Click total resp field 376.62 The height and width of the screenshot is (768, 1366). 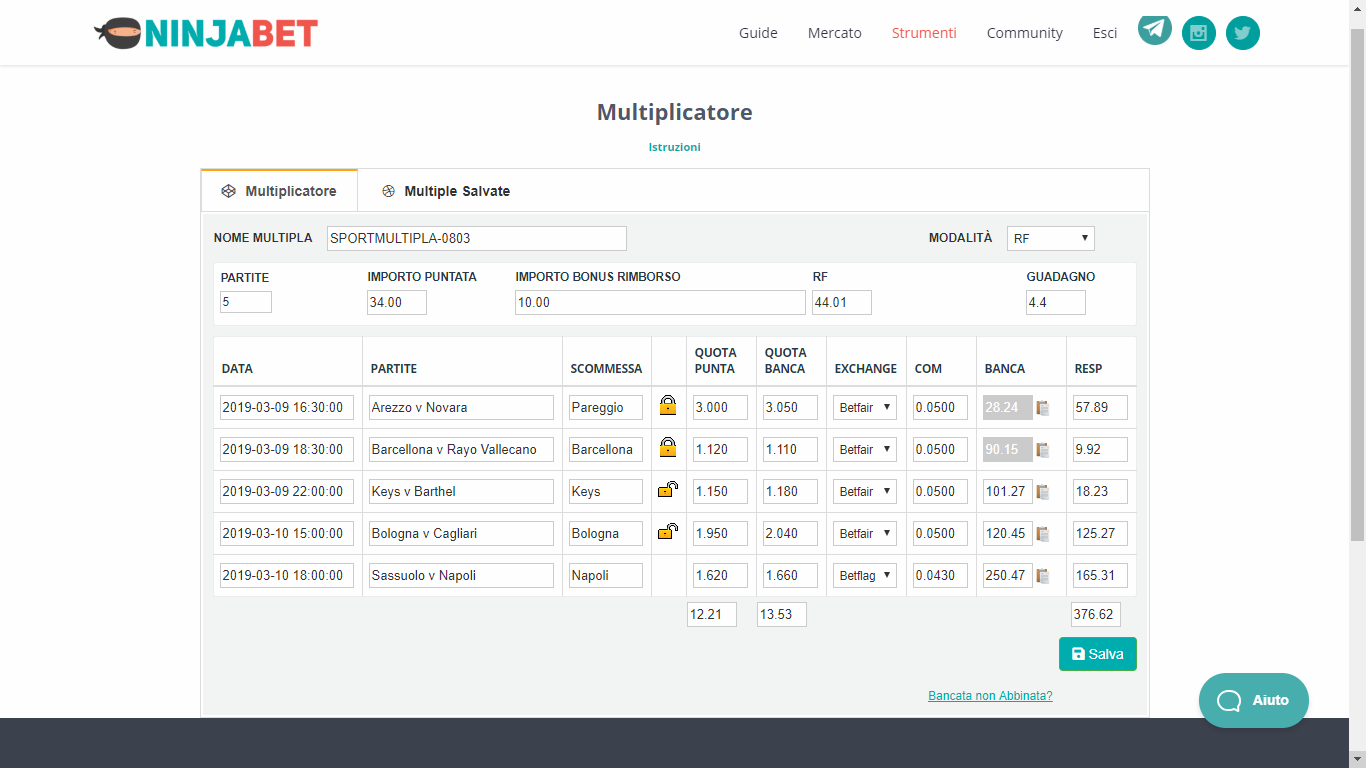1096,614
